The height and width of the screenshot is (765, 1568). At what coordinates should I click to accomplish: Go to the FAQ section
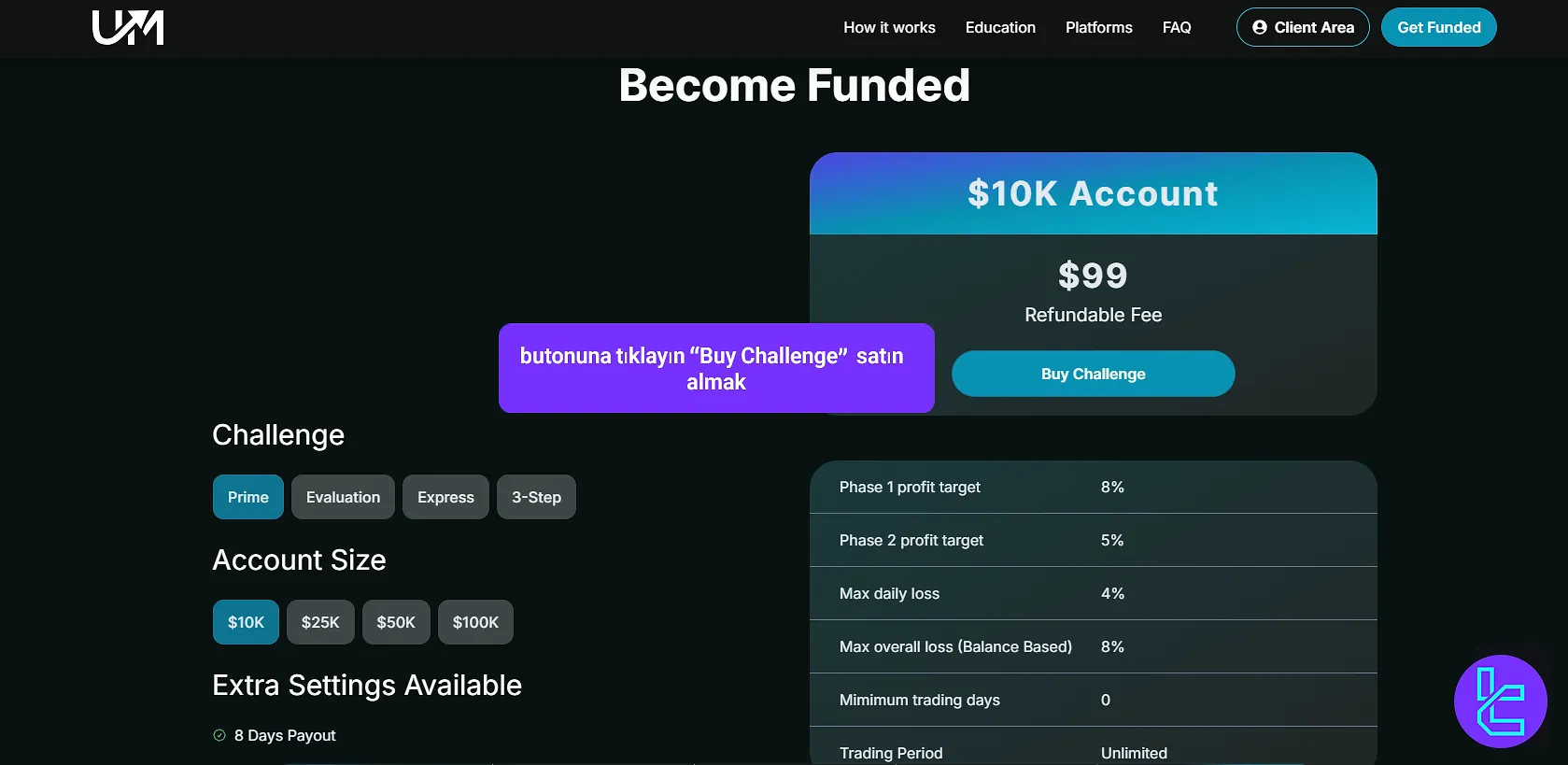[x=1176, y=27]
